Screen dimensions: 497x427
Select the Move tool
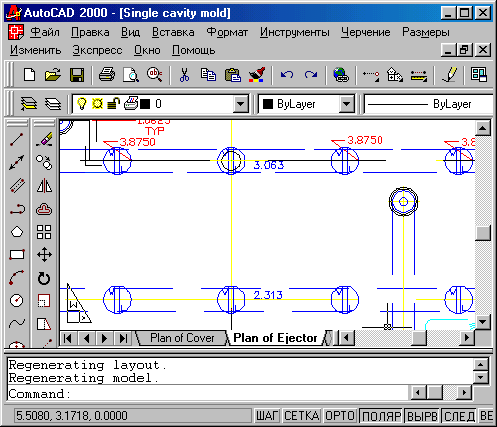pos(44,255)
